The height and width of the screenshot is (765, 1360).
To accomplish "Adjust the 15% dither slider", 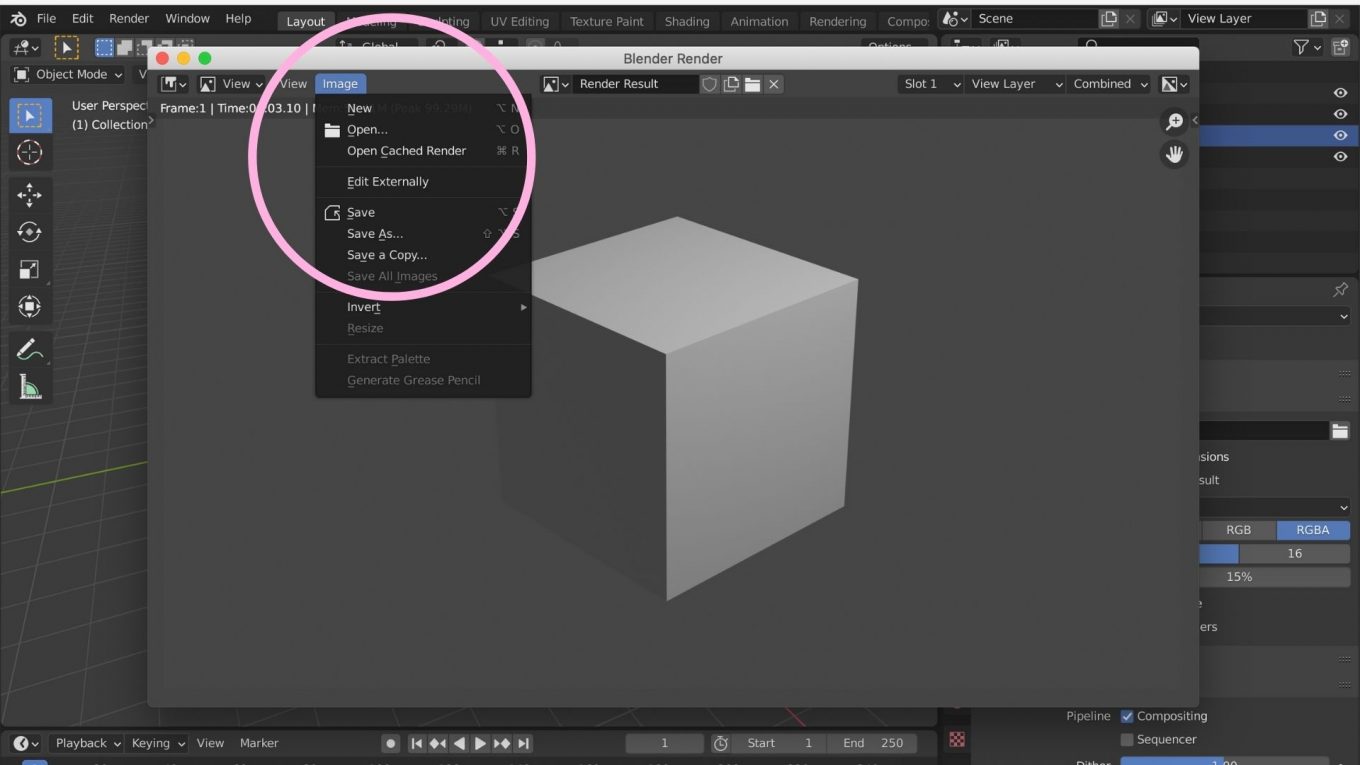I will click(x=1240, y=576).
